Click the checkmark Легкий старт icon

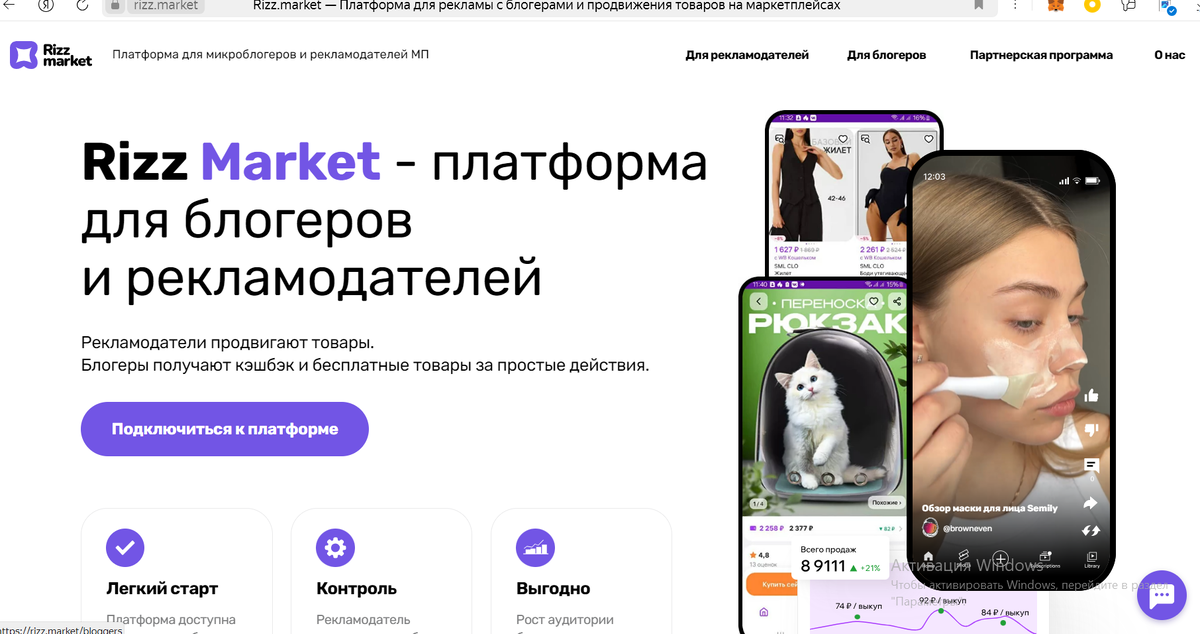tap(125, 547)
